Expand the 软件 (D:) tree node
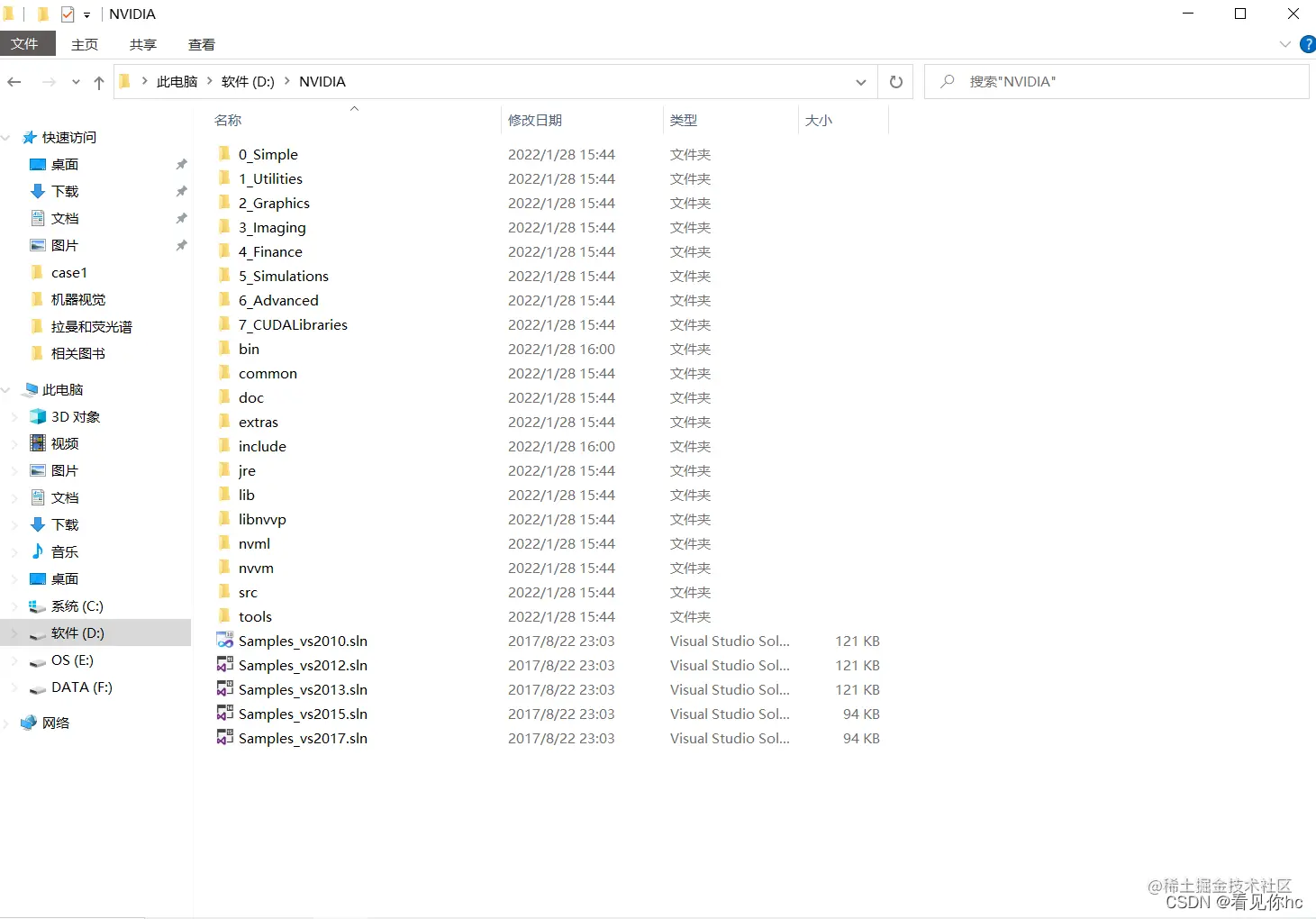This screenshot has width=1316, height=919. coord(14,633)
